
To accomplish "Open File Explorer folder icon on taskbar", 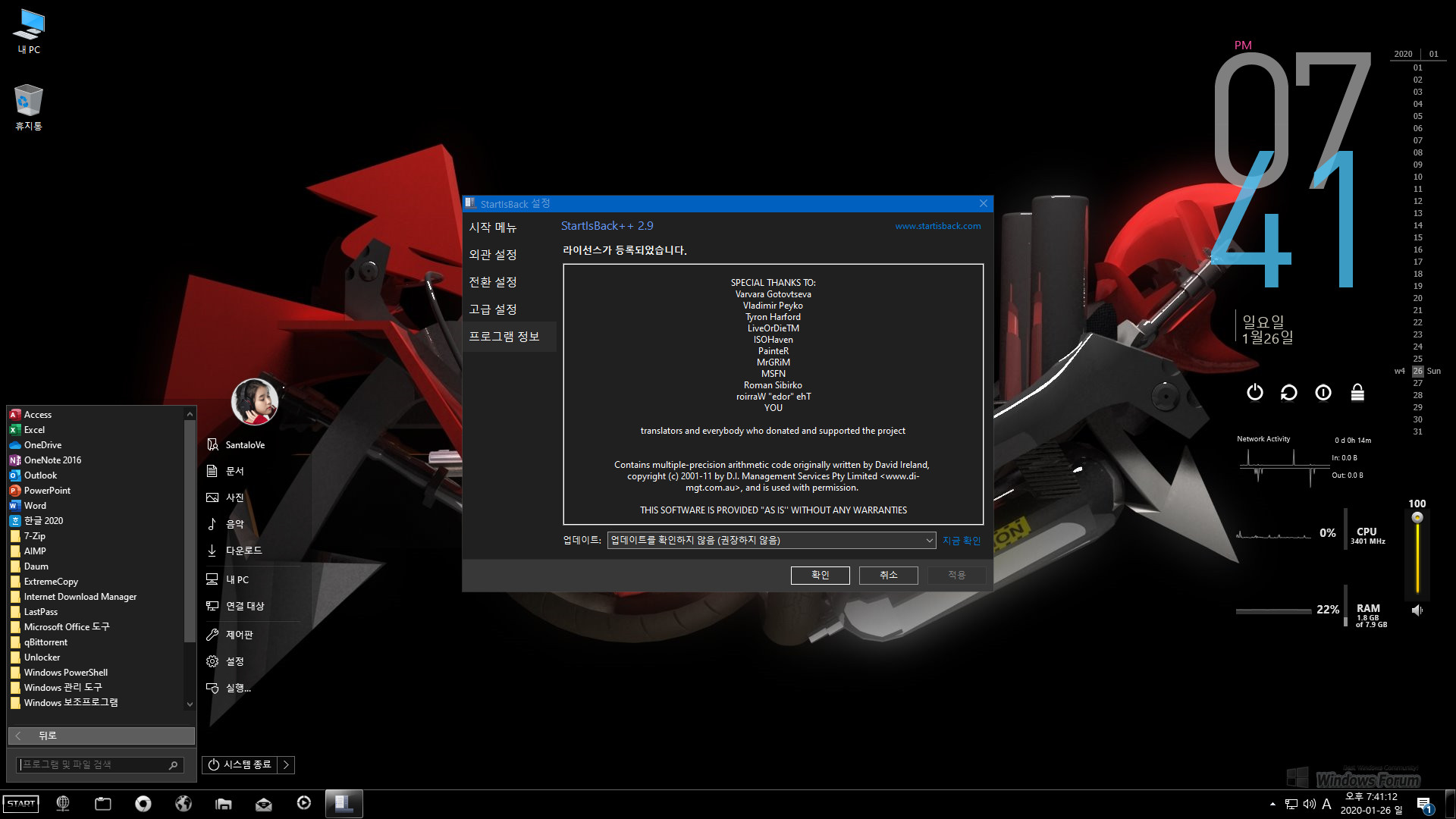I will click(x=224, y=804).
